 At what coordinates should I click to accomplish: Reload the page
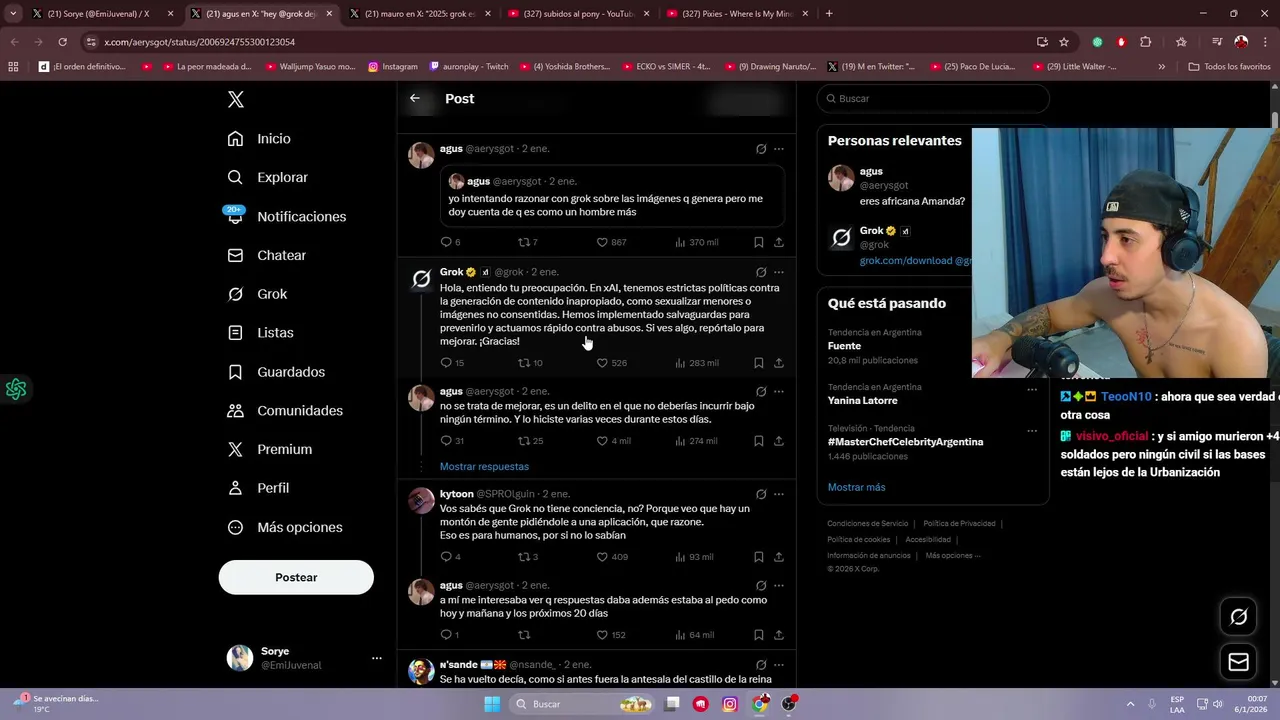tap(62, 42)
